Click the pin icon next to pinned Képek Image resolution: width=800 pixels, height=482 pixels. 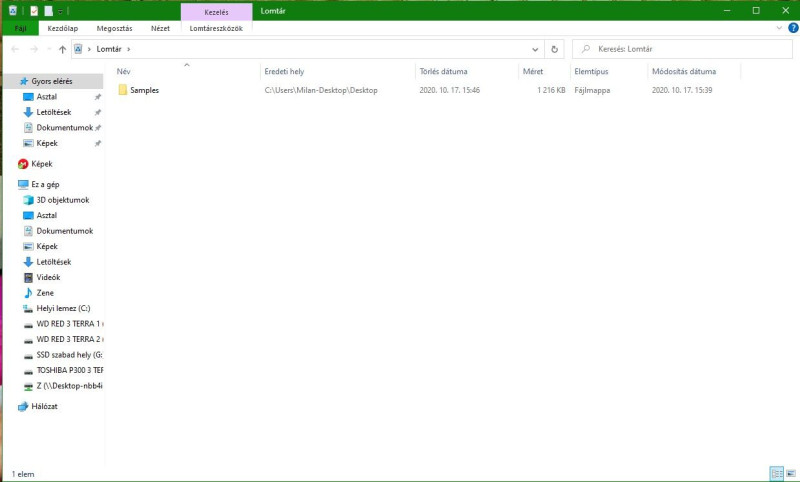pyautogui.click(x=97, y=143)
